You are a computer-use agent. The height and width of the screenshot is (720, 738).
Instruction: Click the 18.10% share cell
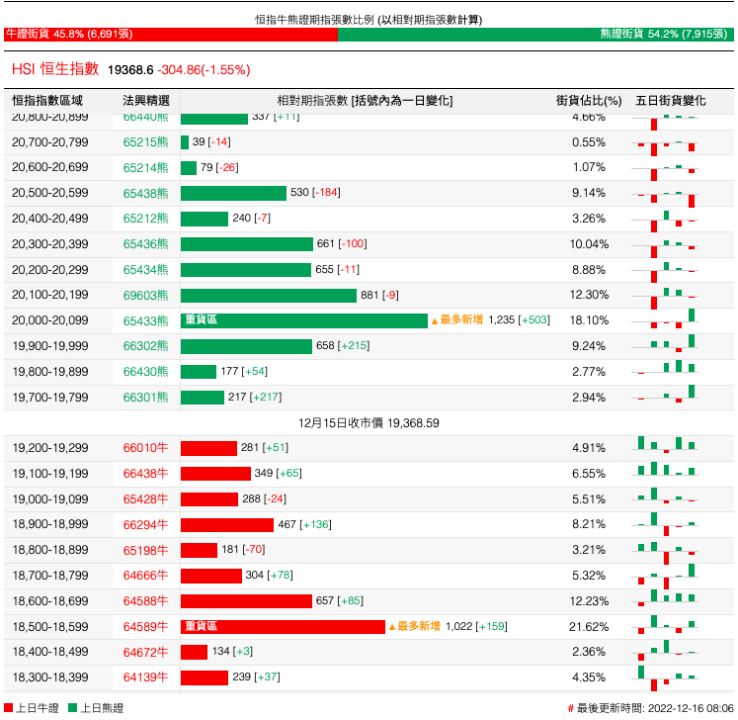(589, 320)
